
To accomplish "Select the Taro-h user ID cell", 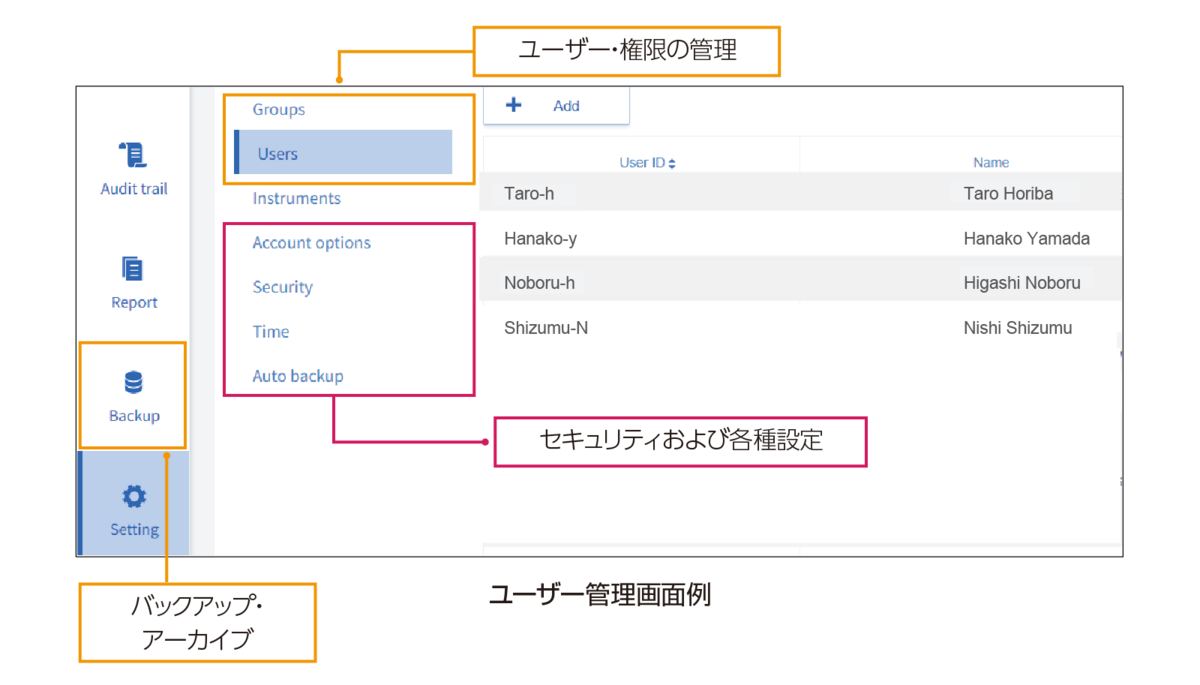I will point(529,194).
